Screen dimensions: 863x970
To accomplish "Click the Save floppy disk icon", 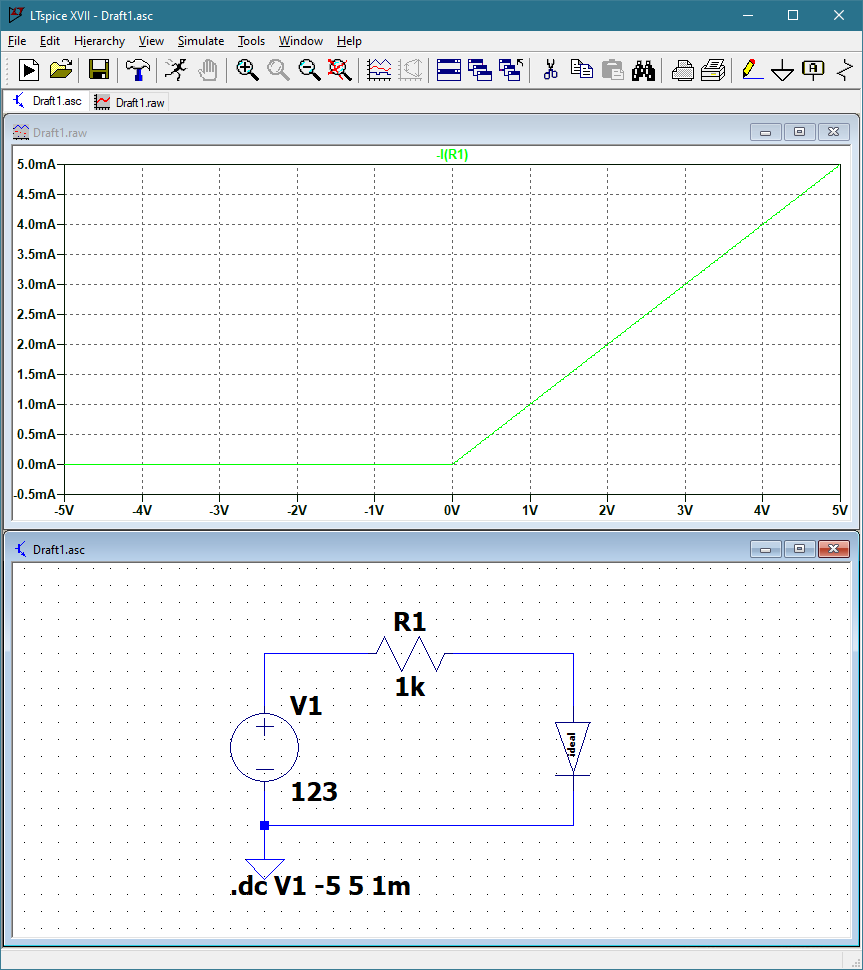I will coord(99,70).
